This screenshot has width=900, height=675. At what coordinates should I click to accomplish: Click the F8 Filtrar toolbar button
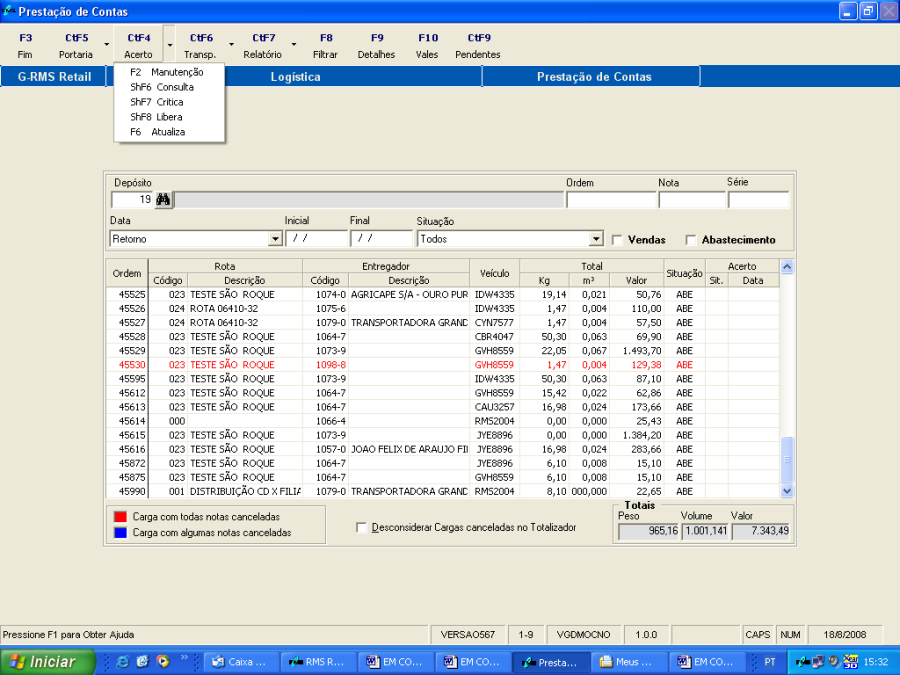325,46
